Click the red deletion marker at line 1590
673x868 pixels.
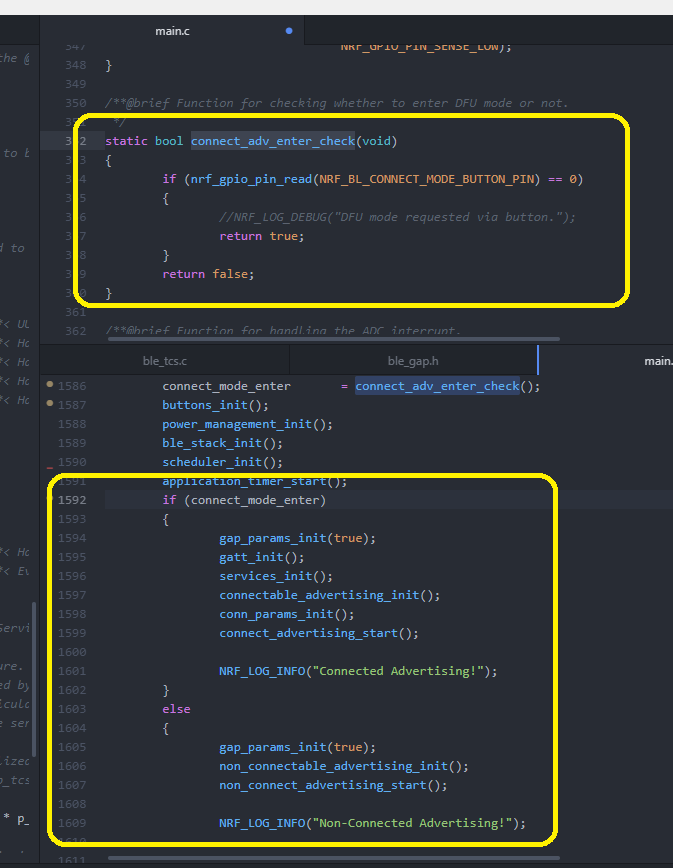tap(49, 467)
